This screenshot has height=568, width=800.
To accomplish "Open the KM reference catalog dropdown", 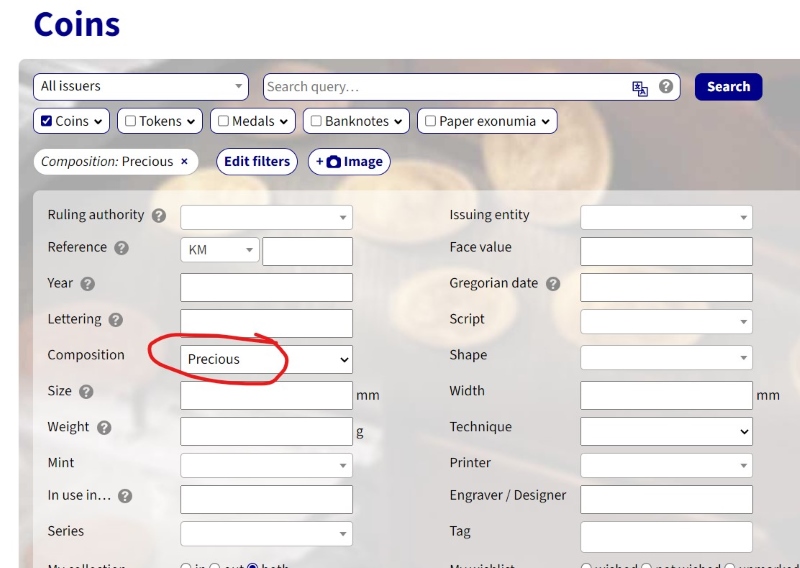I will click(220, 250).
